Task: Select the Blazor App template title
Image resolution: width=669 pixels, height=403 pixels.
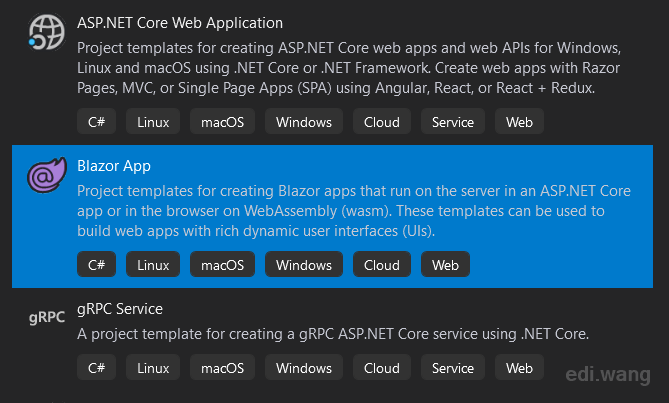Action: coord(114,166)
